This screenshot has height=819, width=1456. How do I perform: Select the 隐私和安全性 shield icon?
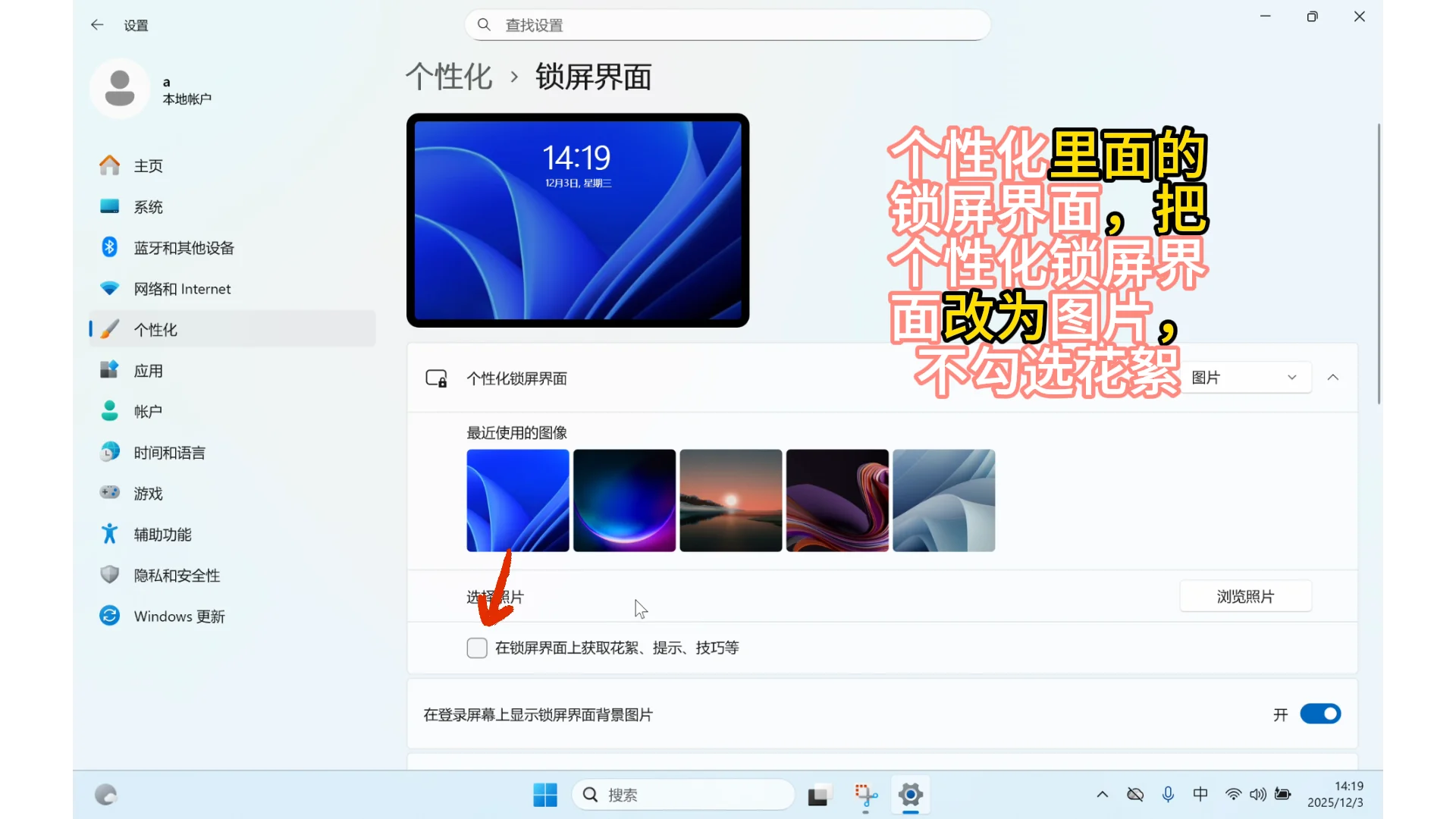[x=109, y=574]
